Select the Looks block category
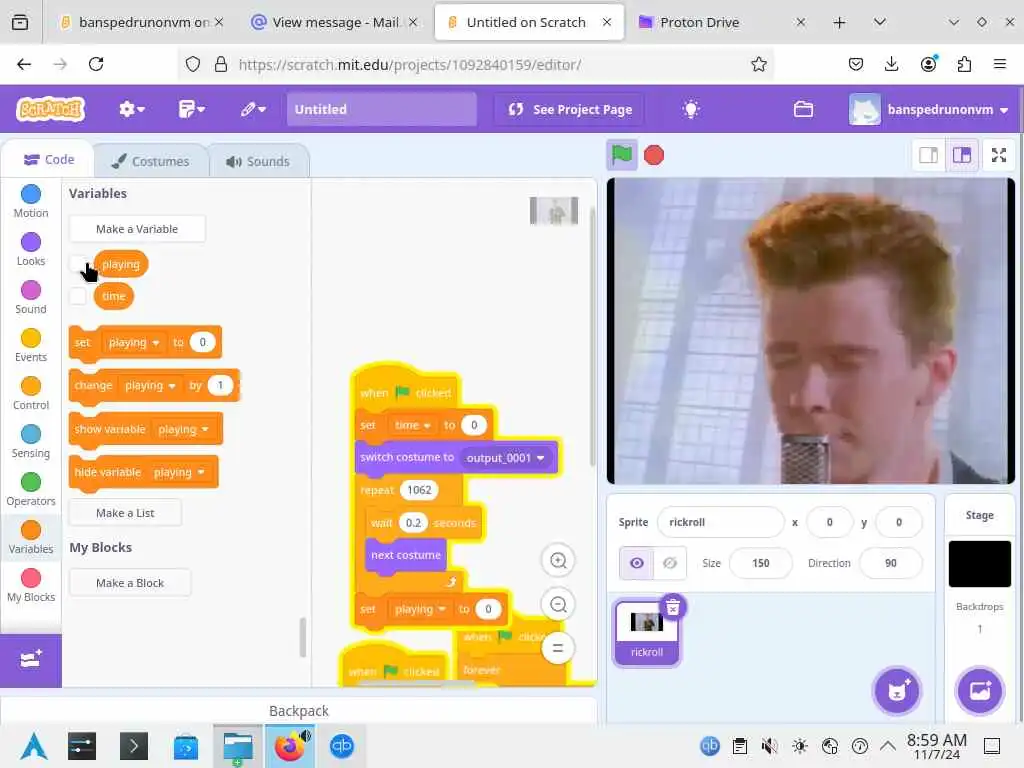Screen dimensions: 1024x768 coord(31,249)
